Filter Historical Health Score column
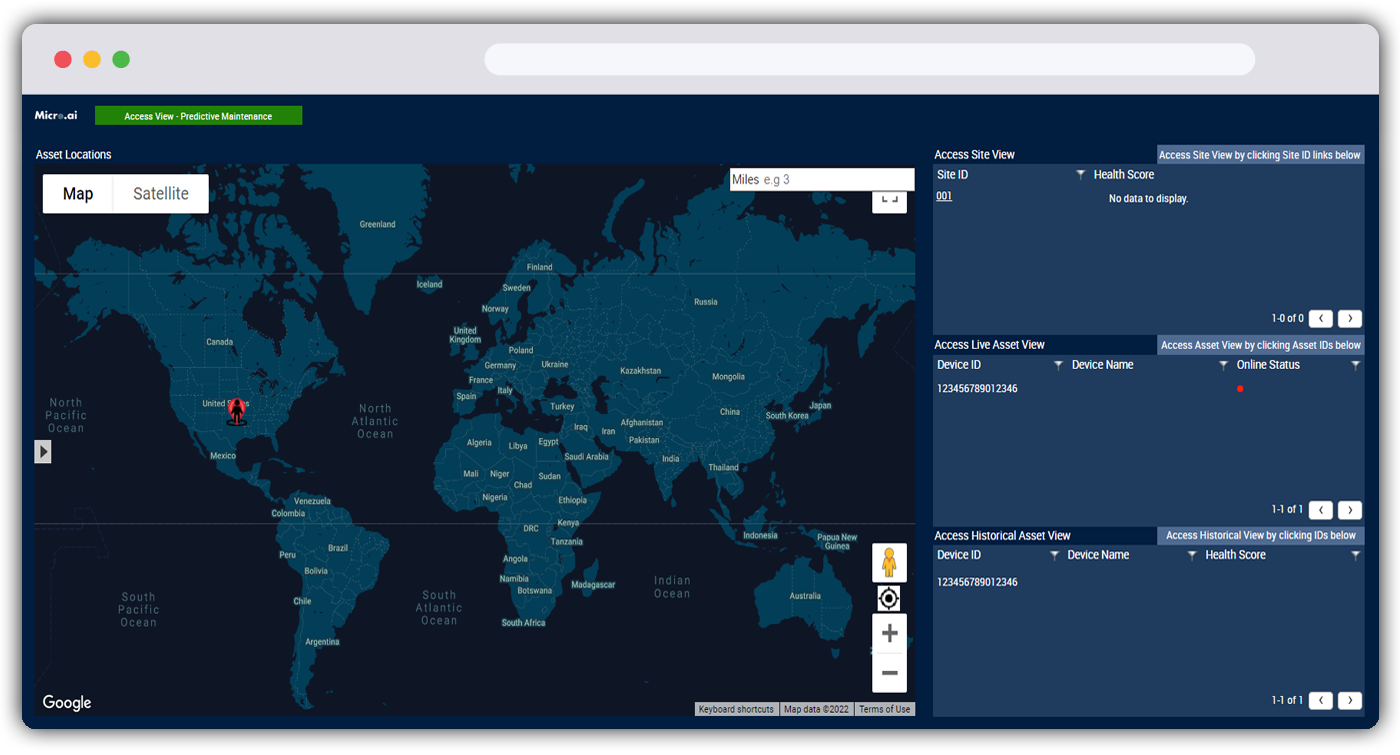This screenshot has width=1400, height=755. pyautogui.click(x=1354, y=556)
